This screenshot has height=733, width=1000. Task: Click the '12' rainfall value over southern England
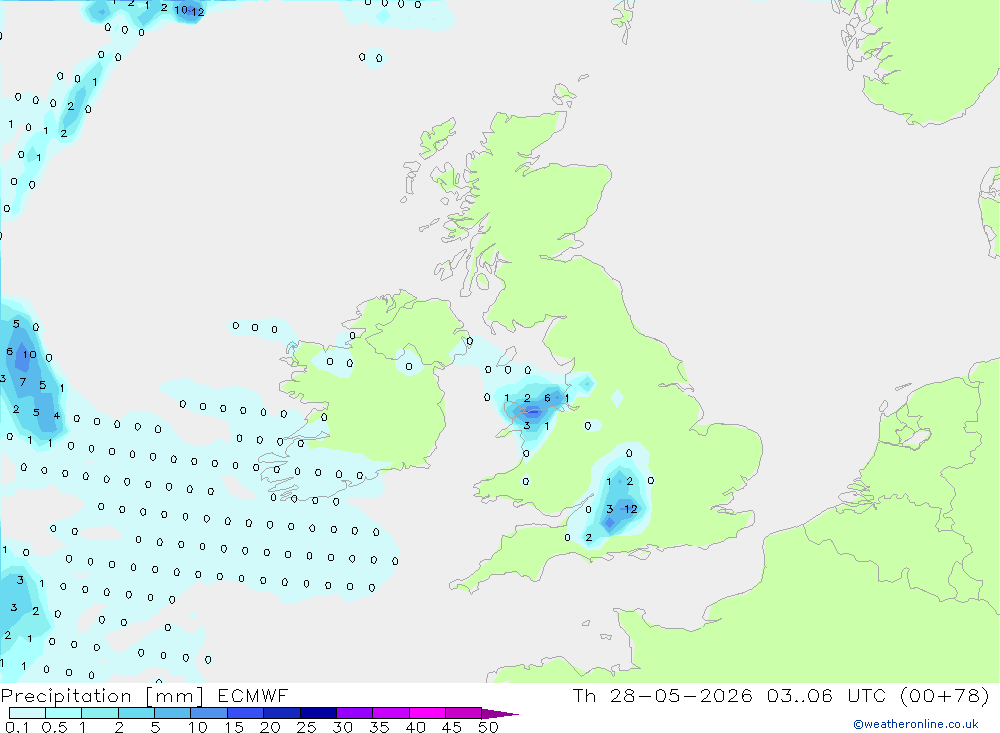[x=631, y=509]
